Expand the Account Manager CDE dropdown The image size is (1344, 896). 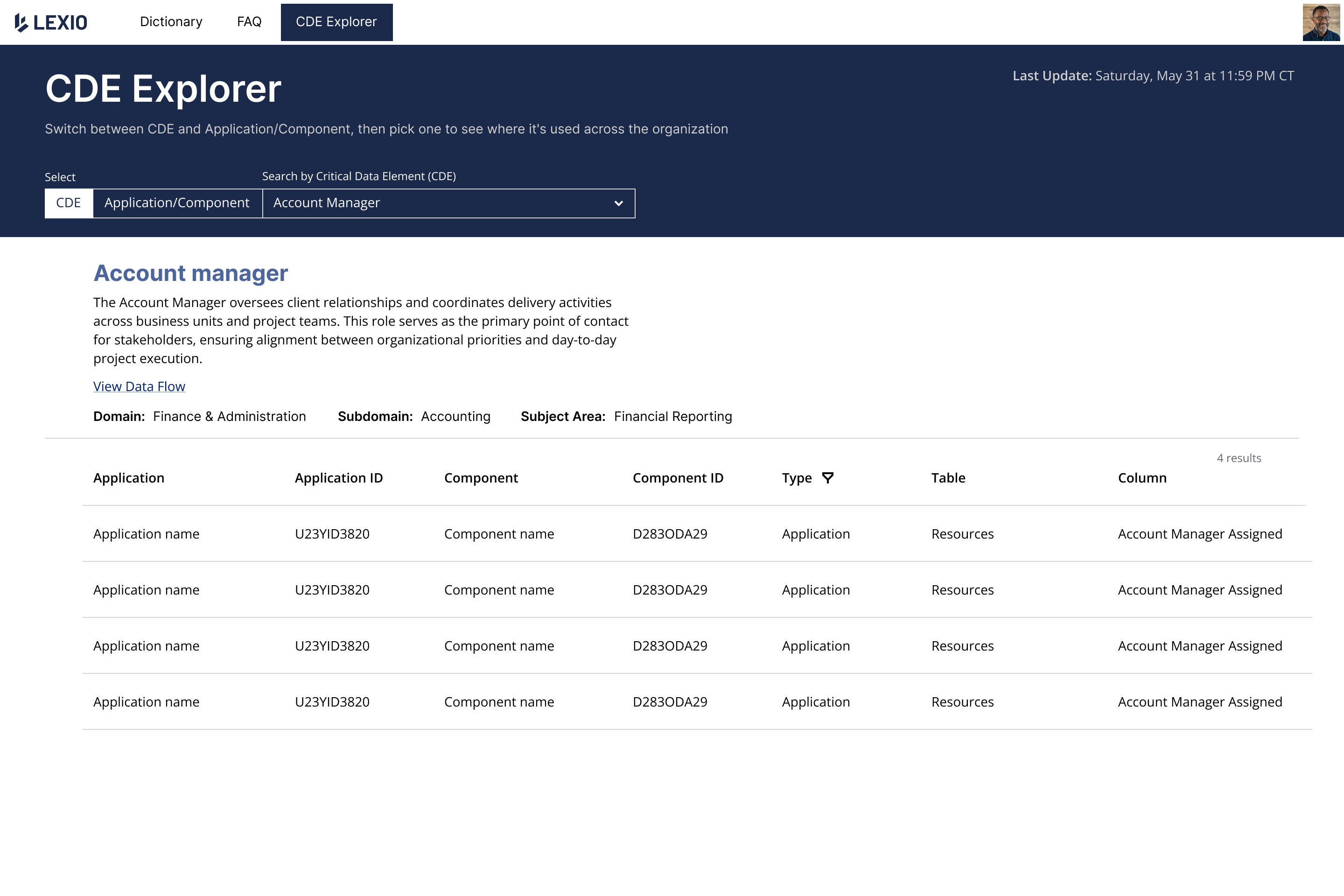(x=448, y=203)
